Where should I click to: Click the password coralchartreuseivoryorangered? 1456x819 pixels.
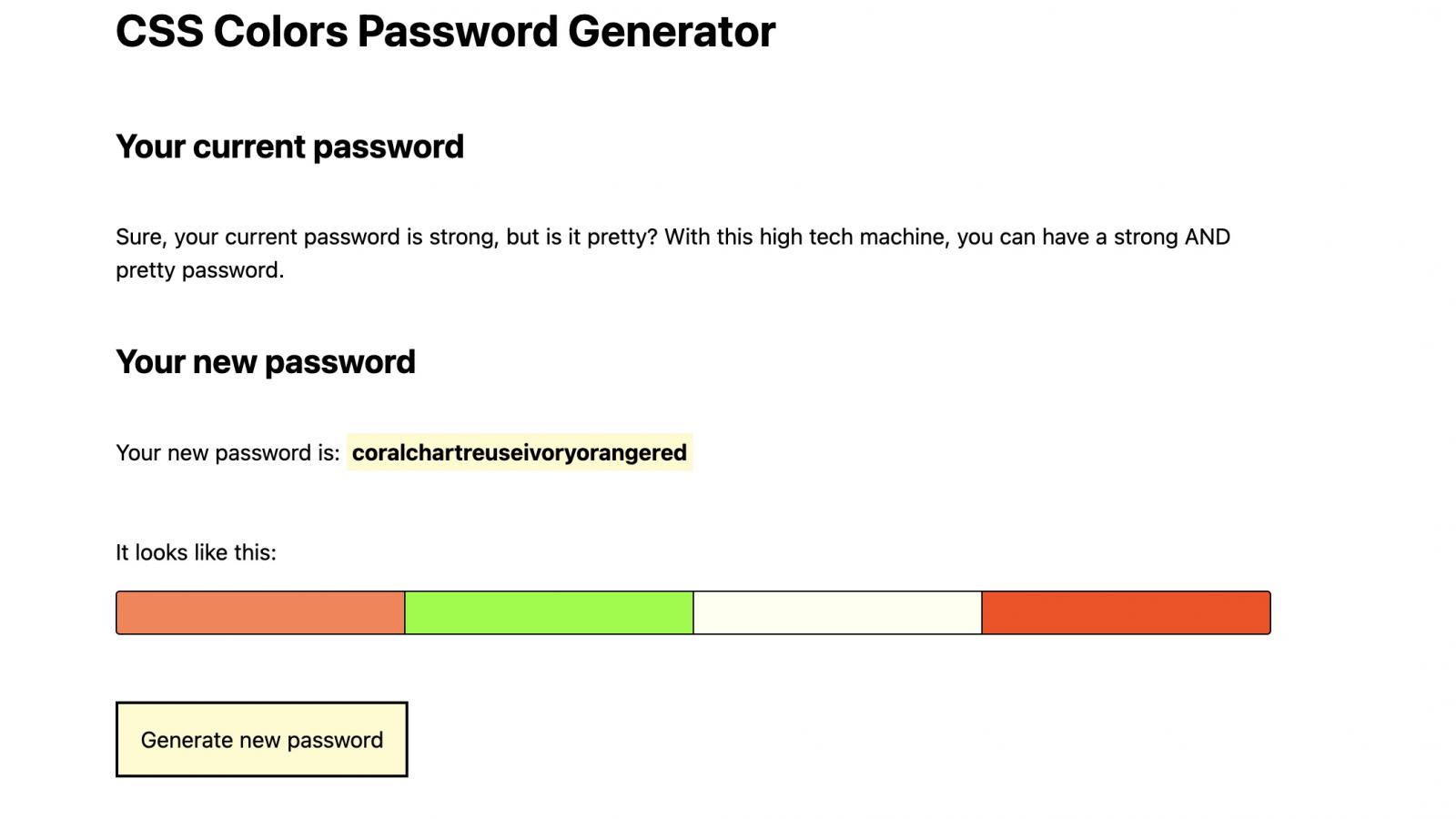(x=520, y=450)
